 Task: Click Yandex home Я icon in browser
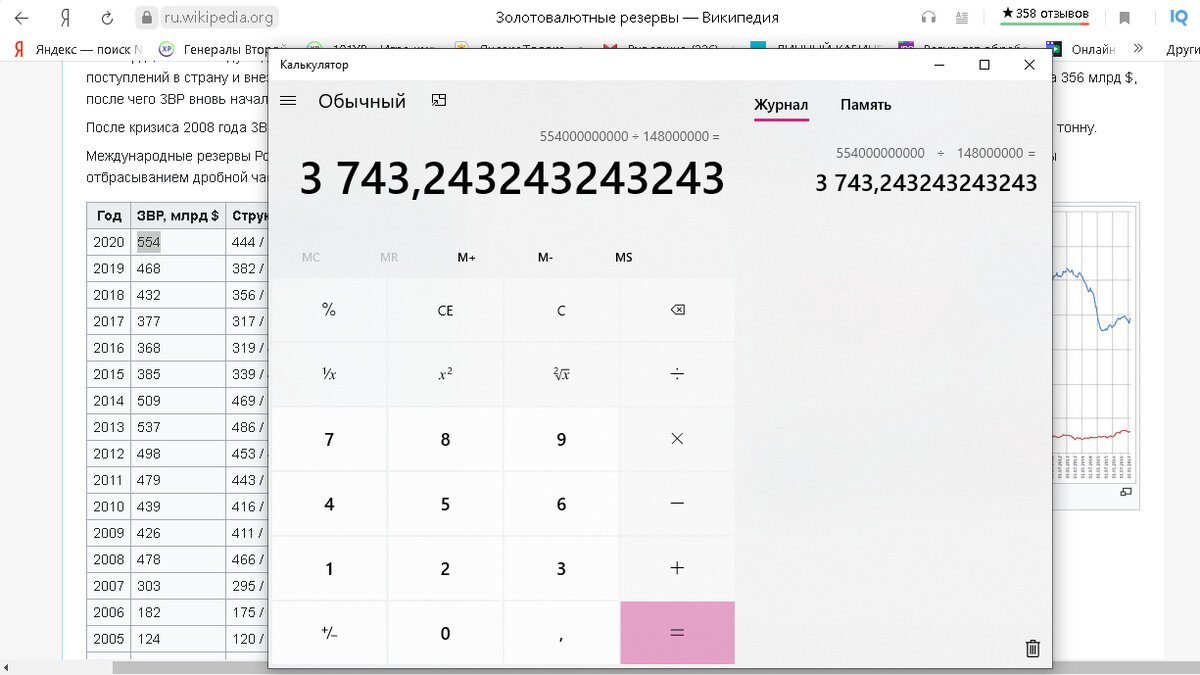[65, 17]
